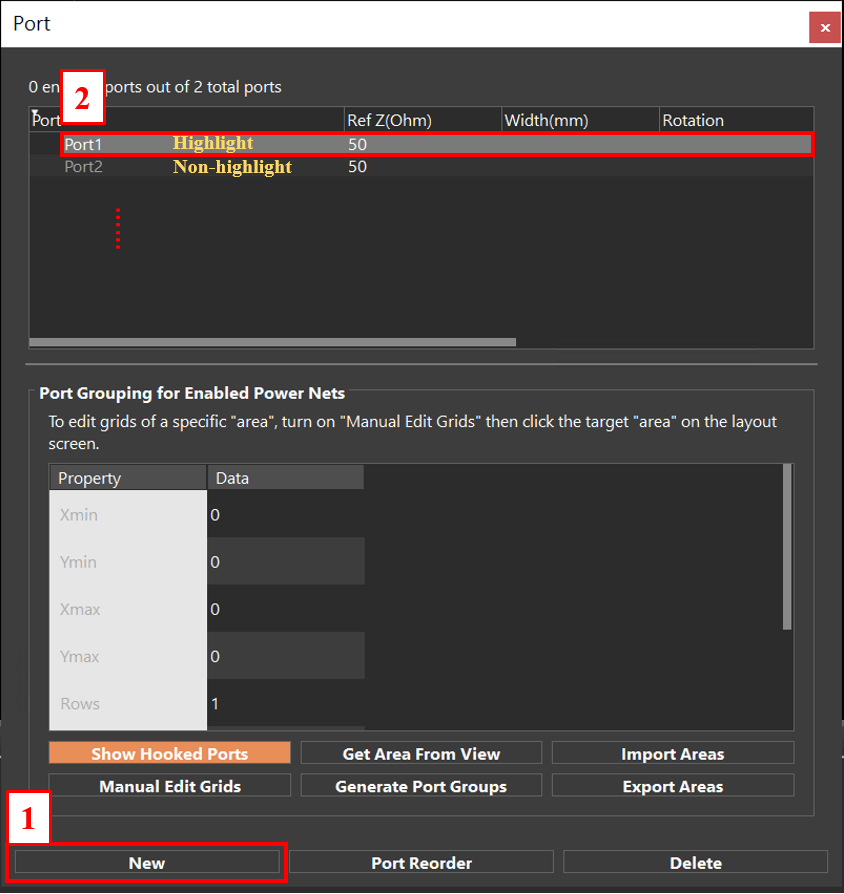Click the New port button
Screen dimensions: 844x894
coord(147,863)
